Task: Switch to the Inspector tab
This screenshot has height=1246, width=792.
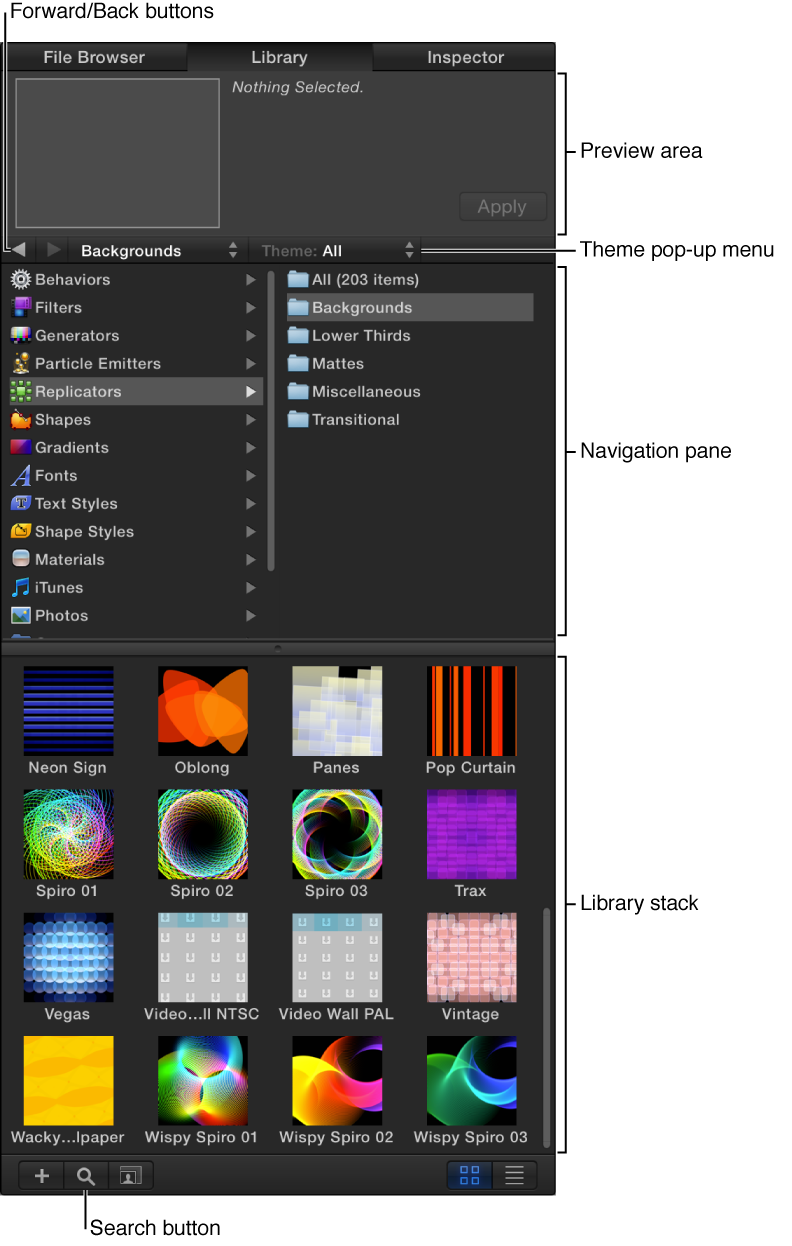Action: tap(465, 57)
